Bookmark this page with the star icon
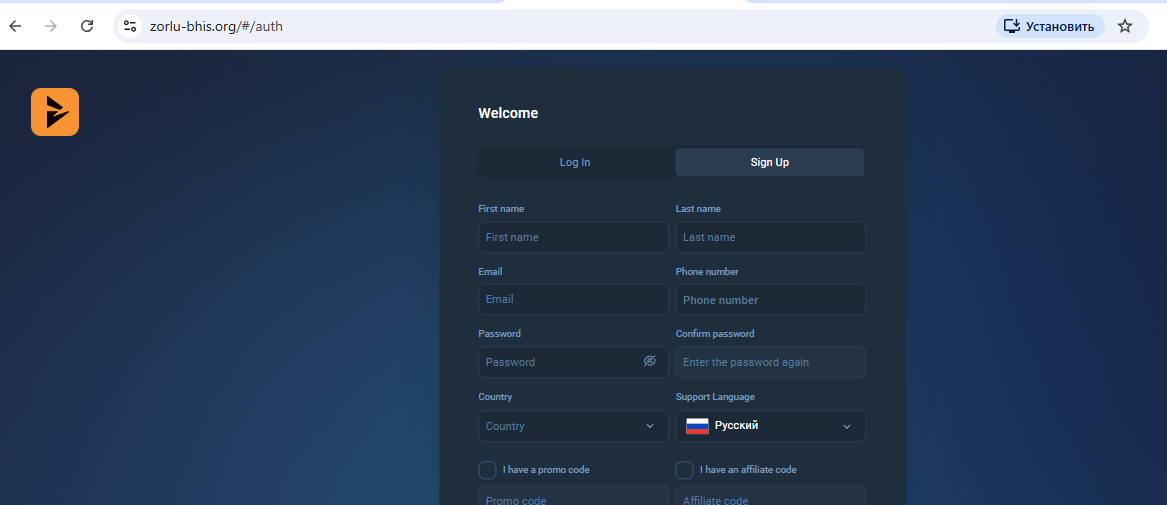1167x505 pixels. point(1125,26)
